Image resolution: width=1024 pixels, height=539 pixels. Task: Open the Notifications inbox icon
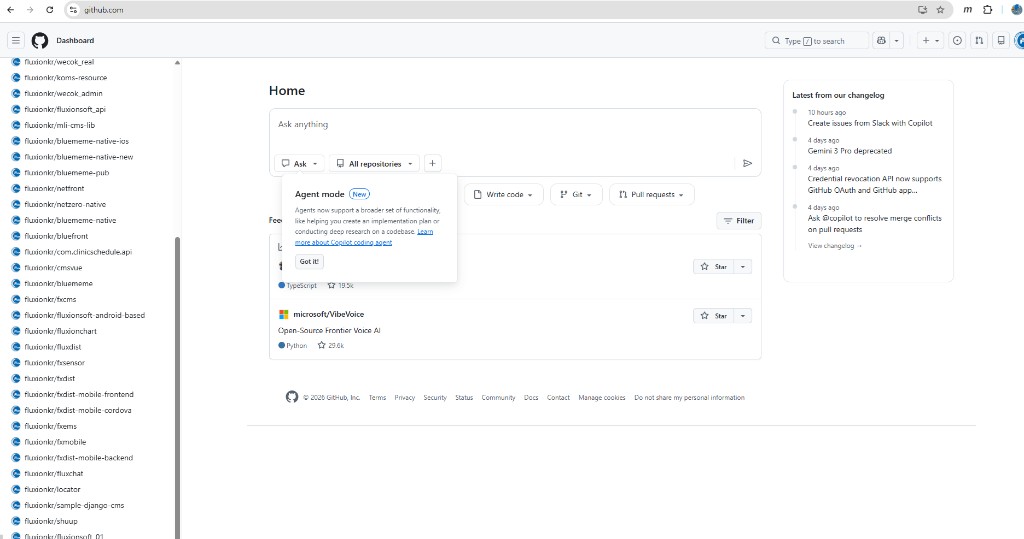tap(1000, 41)
